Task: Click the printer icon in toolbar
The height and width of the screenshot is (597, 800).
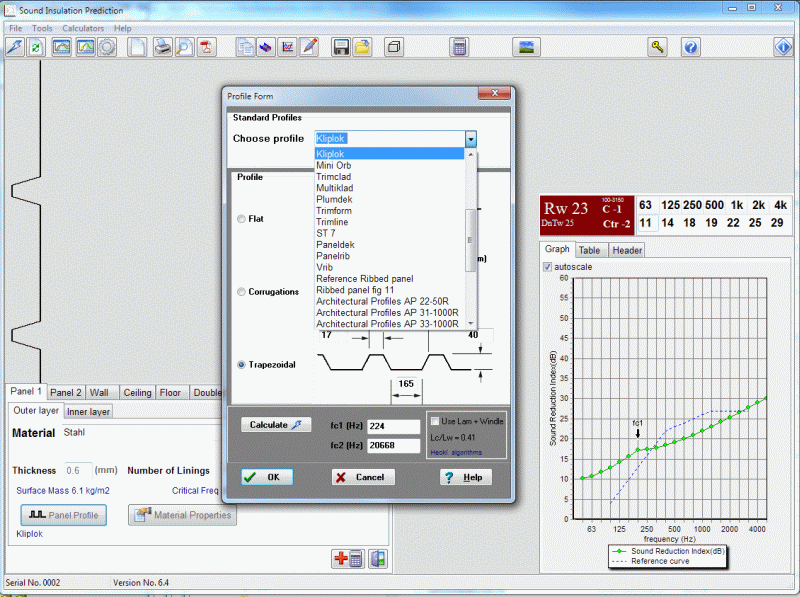Action: point(163,47)
